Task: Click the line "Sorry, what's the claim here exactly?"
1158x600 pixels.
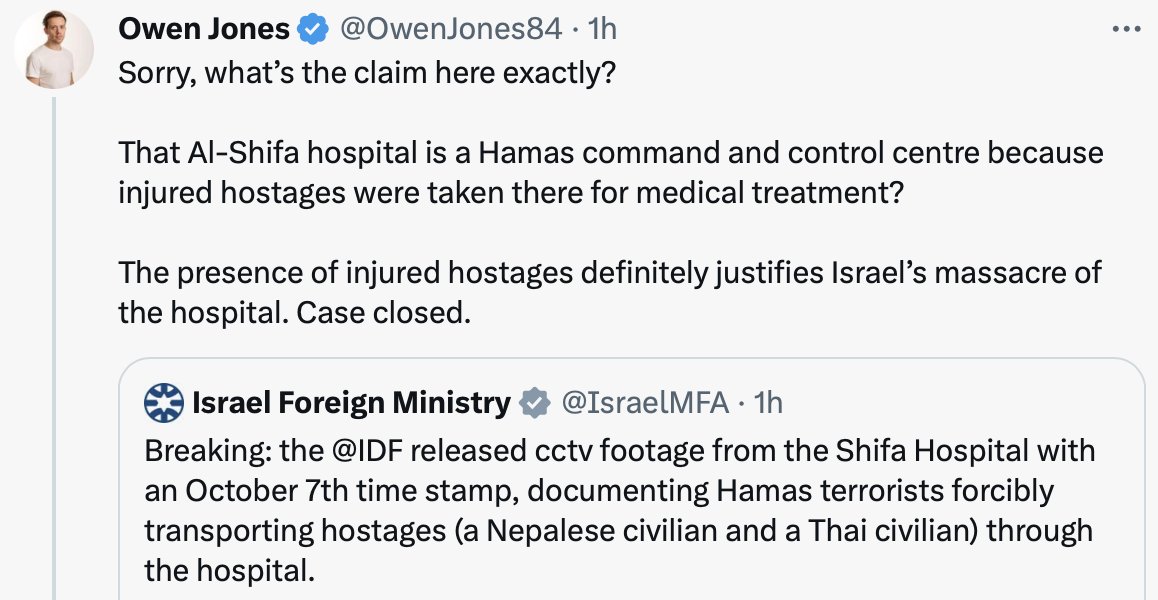Action: click(x=367, y=75)
